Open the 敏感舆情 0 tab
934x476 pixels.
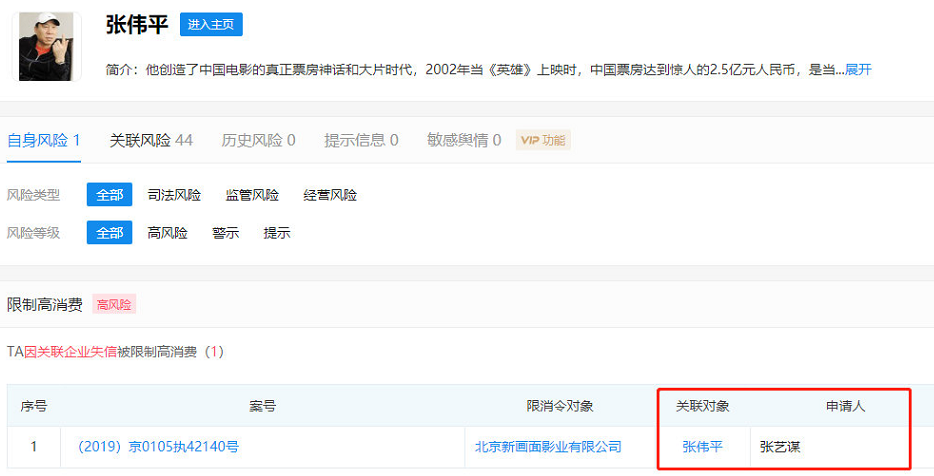tap(464, 141)
